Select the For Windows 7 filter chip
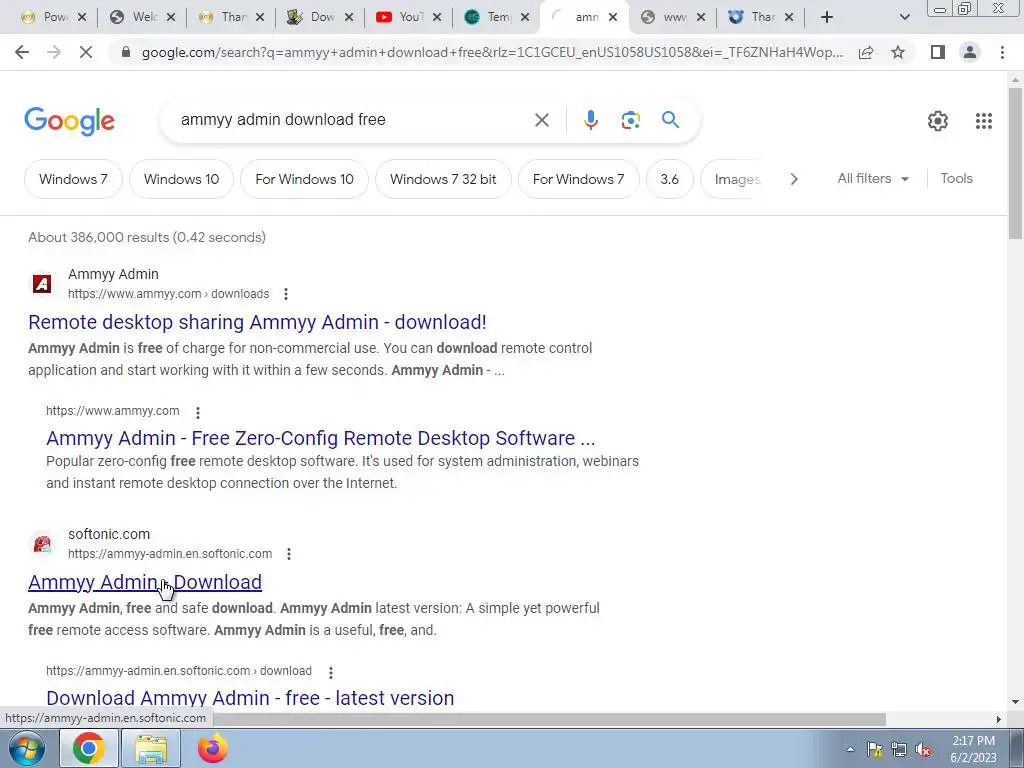This screenshot has height=768, width=1024. point(578,179)
